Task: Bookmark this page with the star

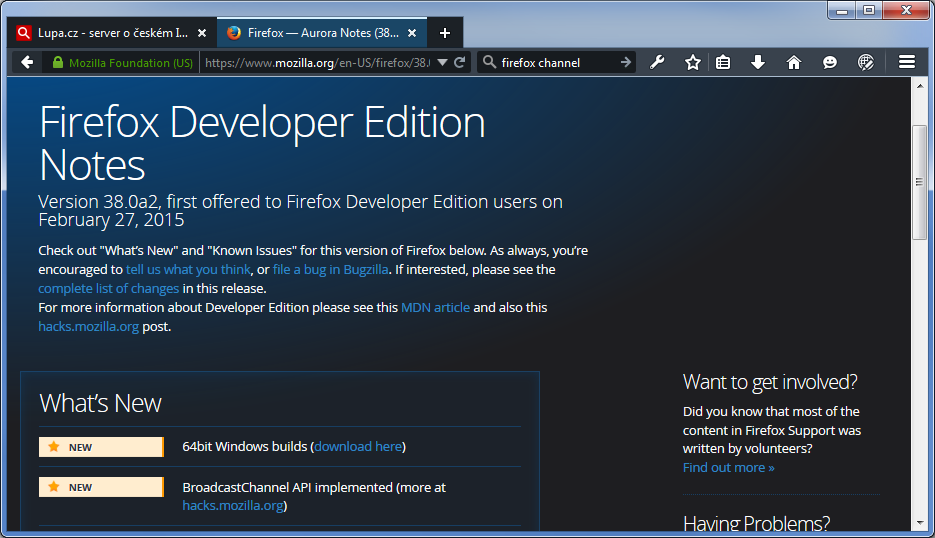Action: click(692, 62)
